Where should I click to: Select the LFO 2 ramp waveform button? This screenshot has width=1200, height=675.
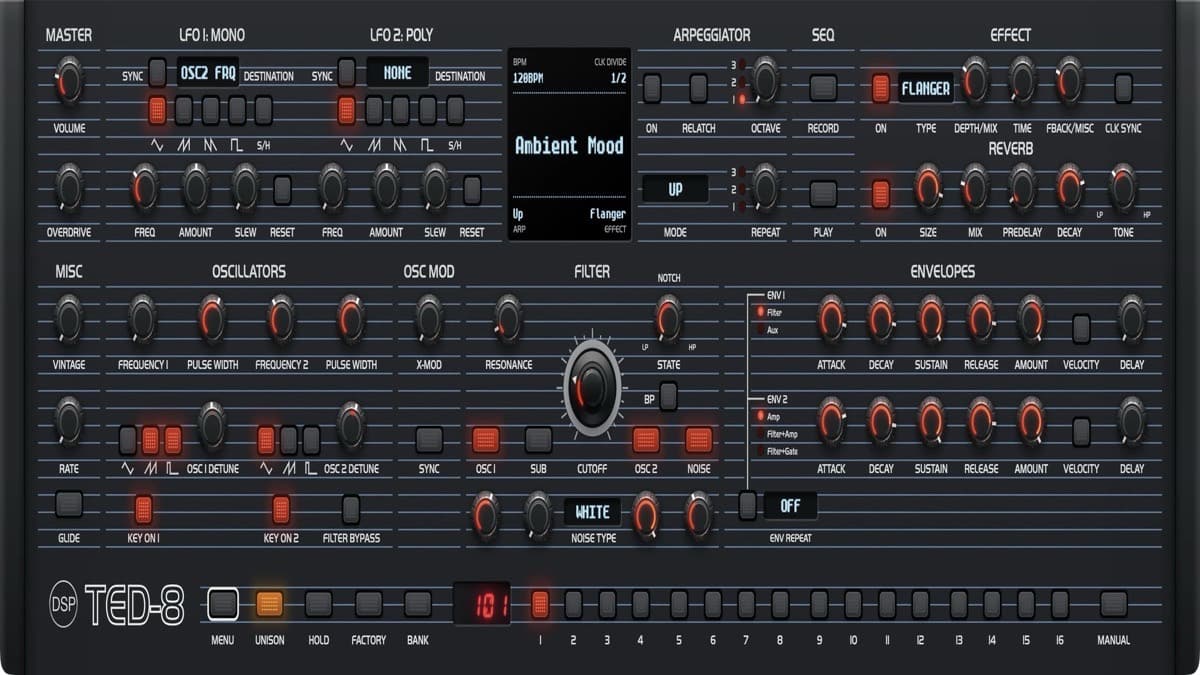401,110
